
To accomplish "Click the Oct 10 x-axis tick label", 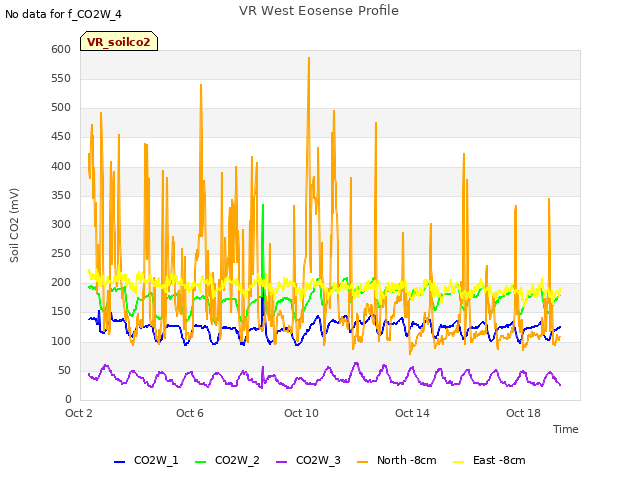I will tap(301, 413).
